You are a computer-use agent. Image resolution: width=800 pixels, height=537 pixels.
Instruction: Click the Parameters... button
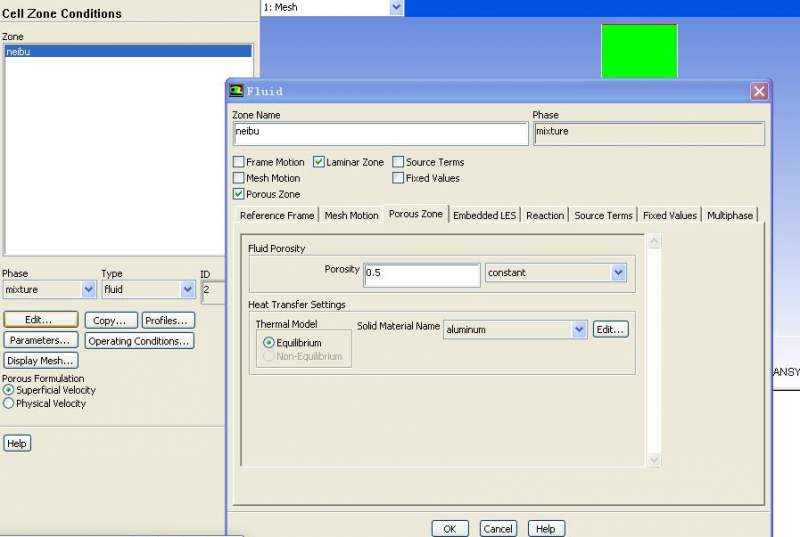(41, 340)
